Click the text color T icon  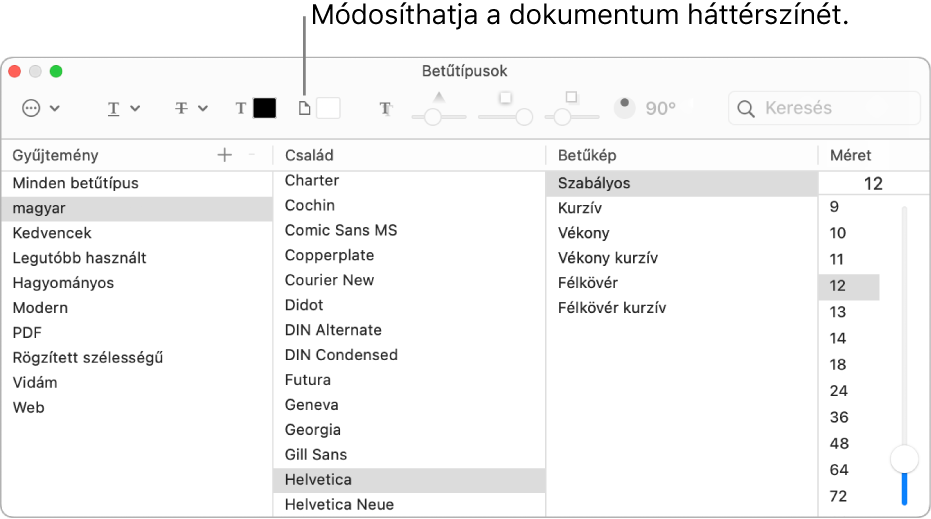240,108
